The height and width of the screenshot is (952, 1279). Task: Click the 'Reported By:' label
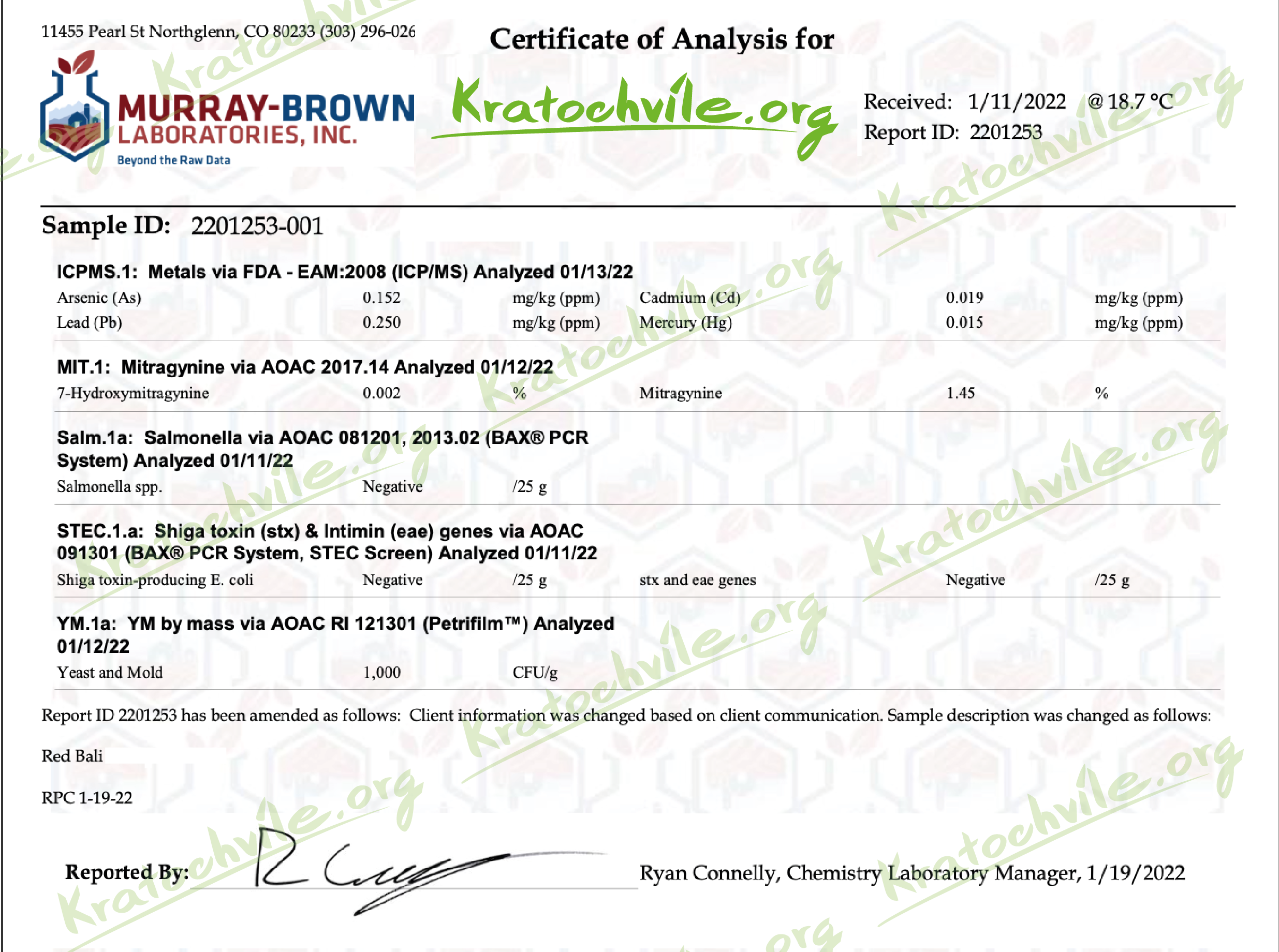point(126,872)
